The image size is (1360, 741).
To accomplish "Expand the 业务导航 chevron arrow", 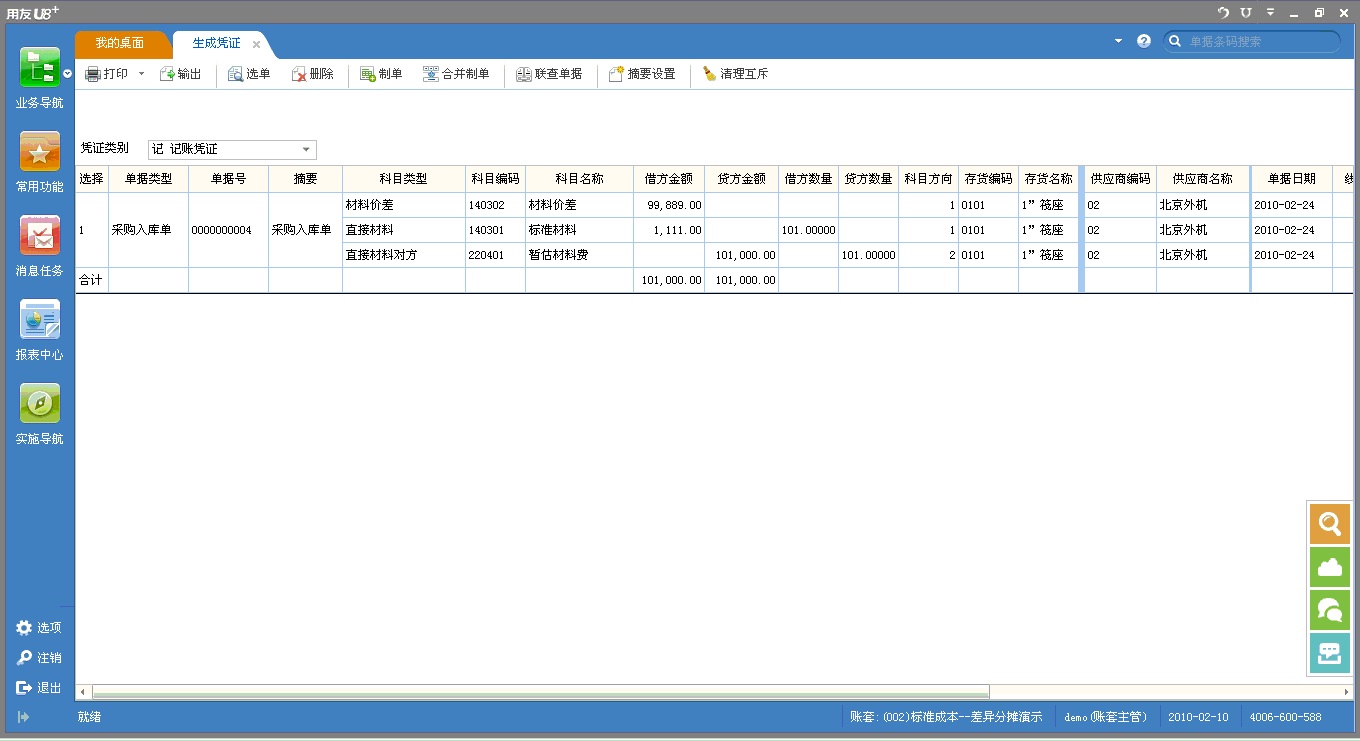I will [67, 74].
